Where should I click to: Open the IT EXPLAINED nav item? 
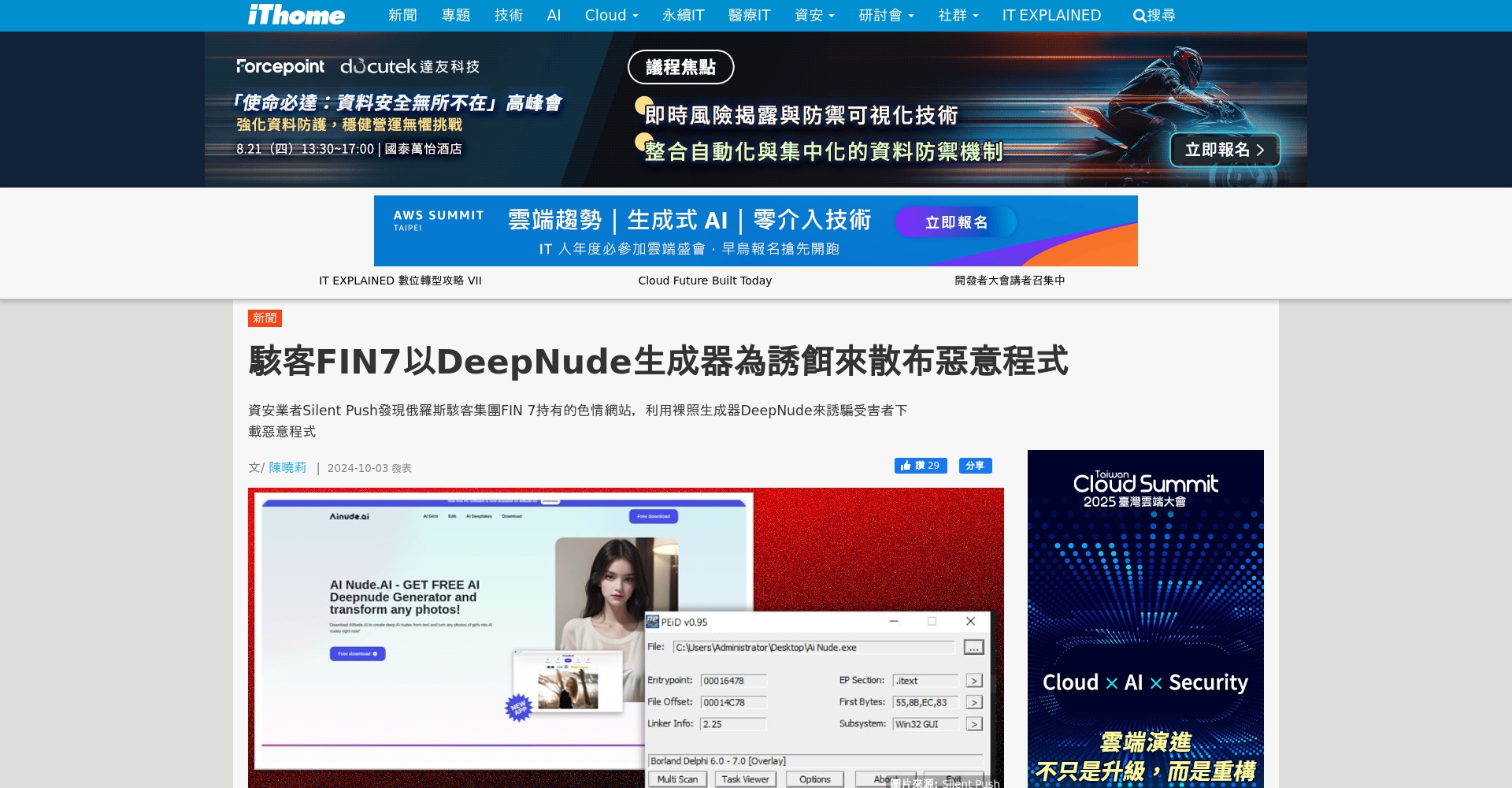click(1051, 15)
